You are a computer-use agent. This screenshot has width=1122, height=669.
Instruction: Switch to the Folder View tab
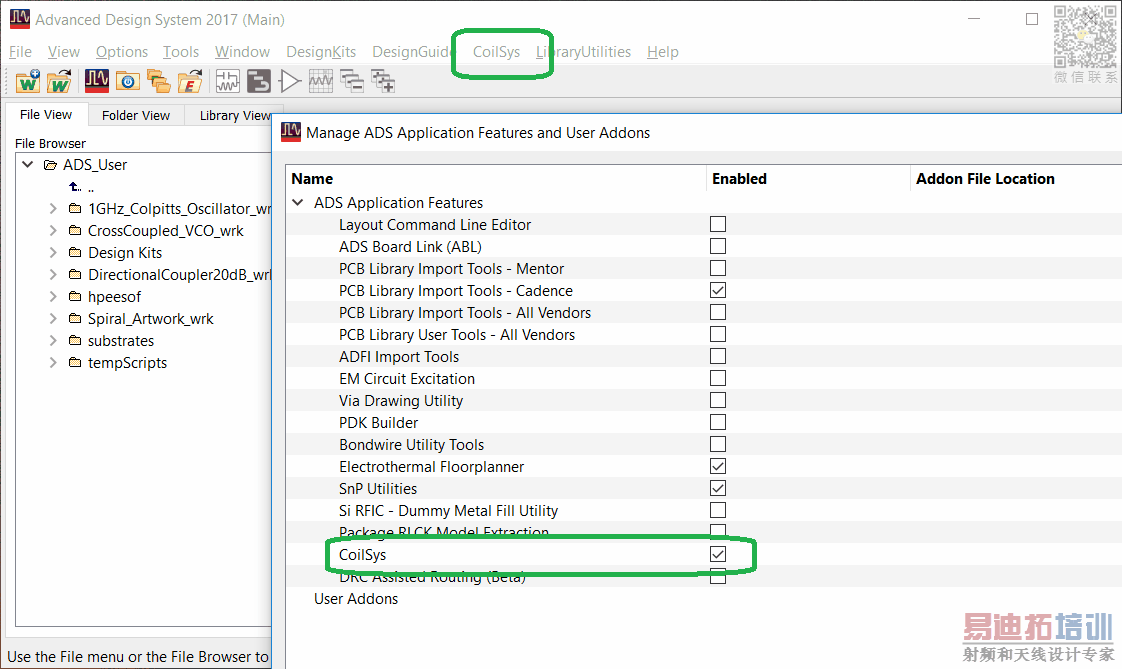(136, 115)
